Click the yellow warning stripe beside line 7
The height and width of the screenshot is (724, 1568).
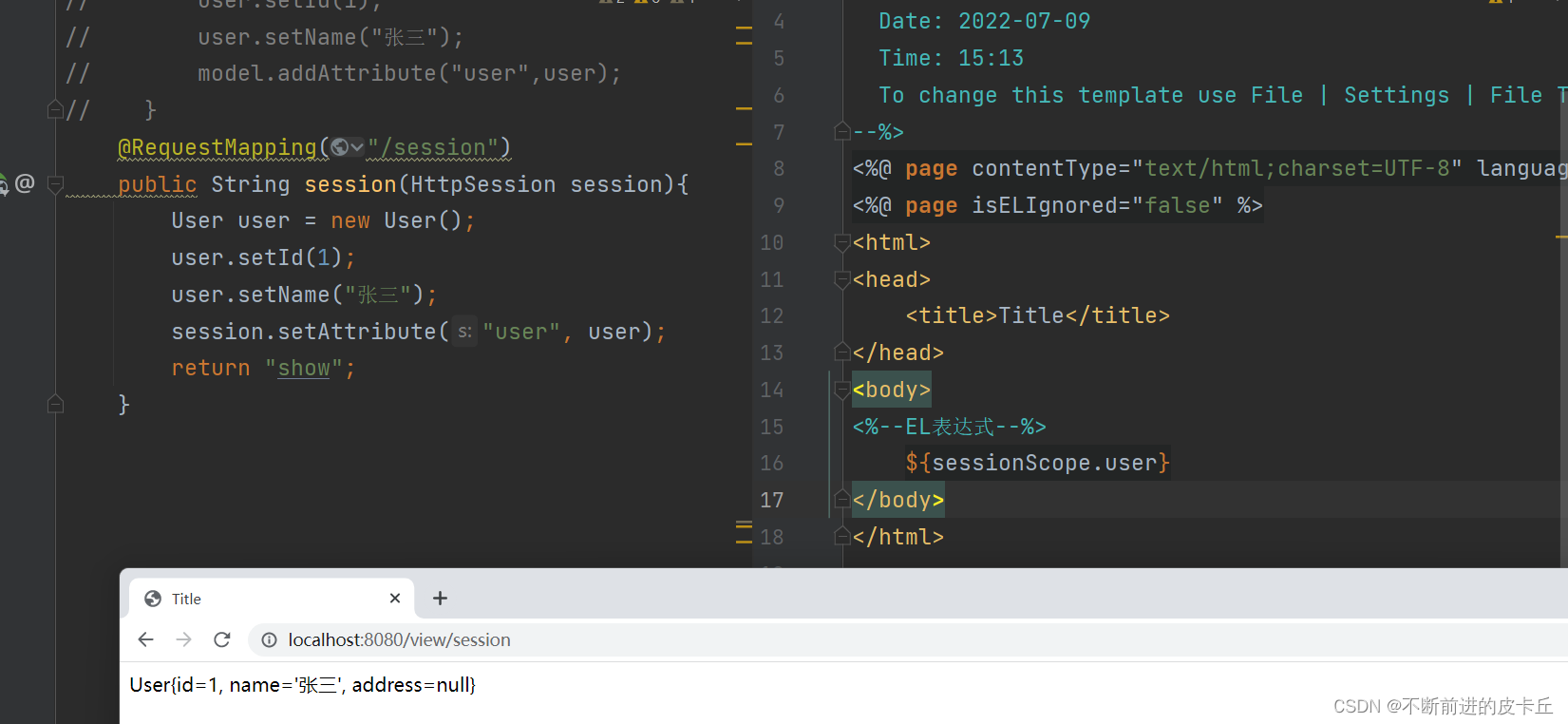click(744, 143)
